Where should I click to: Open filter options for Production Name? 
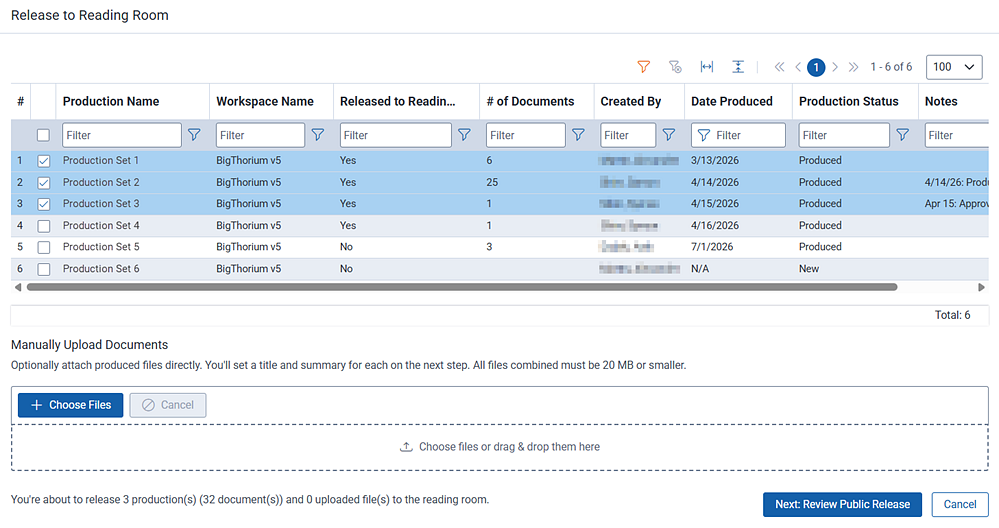pyautogui.click(x=194, y=135)
